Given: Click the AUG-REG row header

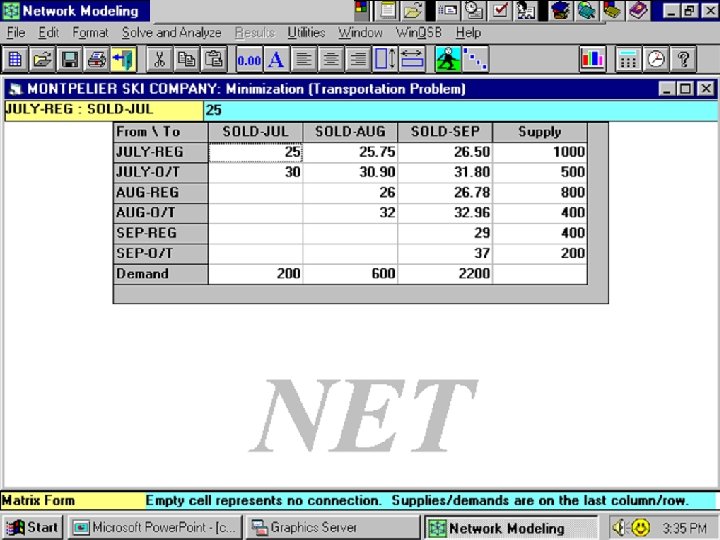Looking at the screenshot, I should click(x=161, y=192).
